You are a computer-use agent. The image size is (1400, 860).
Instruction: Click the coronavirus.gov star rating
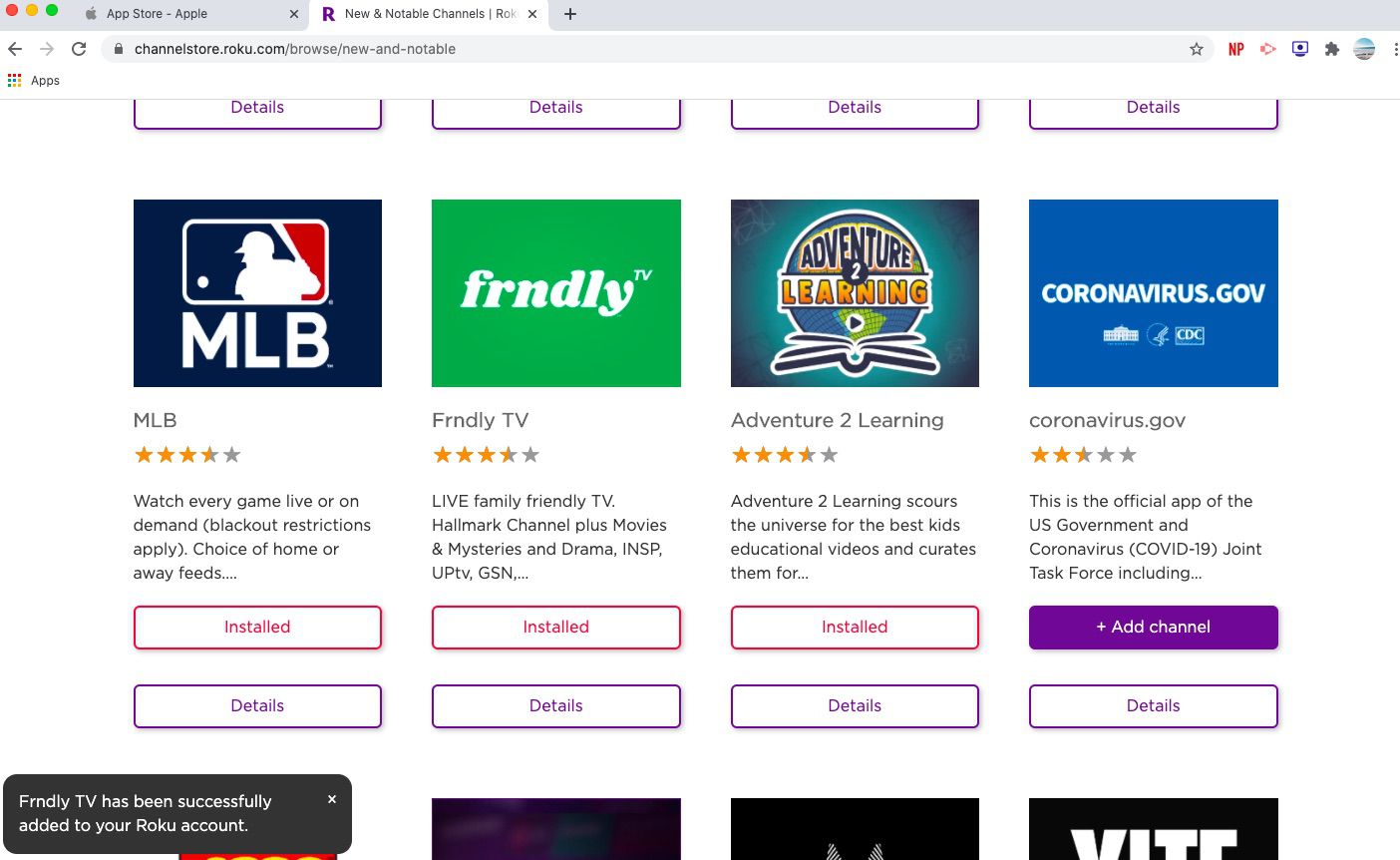[1083, 455]
